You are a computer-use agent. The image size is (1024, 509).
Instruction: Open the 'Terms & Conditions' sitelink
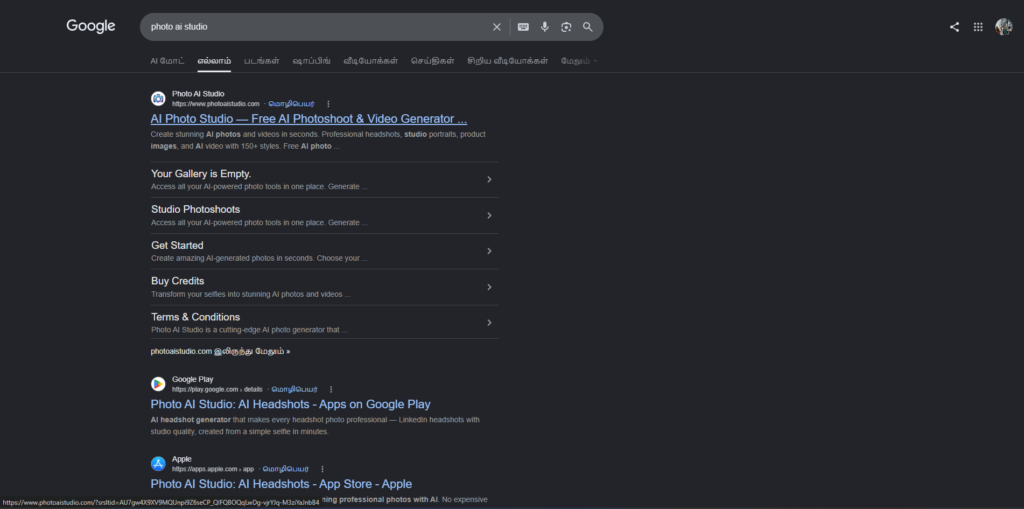point(195,317)
